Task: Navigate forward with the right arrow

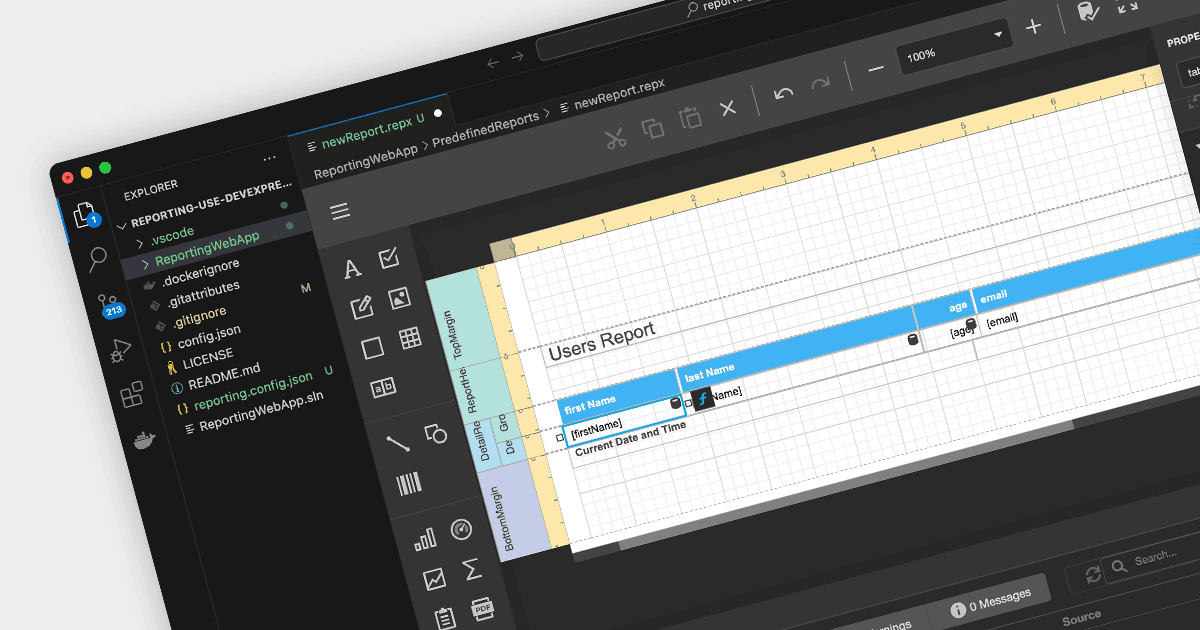Action: tap(517, 57)
